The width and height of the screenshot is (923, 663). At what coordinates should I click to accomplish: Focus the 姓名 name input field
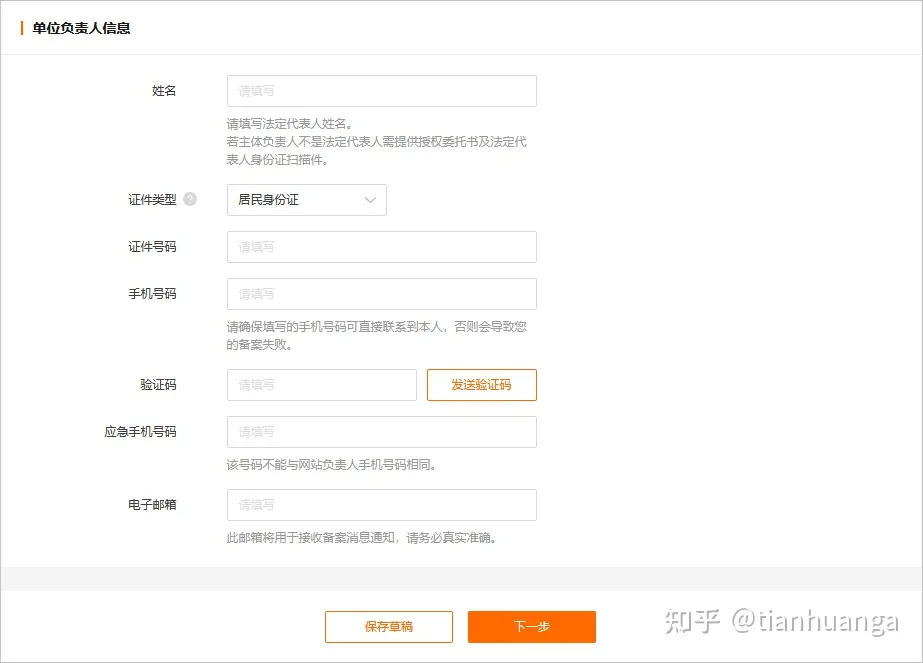tap(381, 91)
